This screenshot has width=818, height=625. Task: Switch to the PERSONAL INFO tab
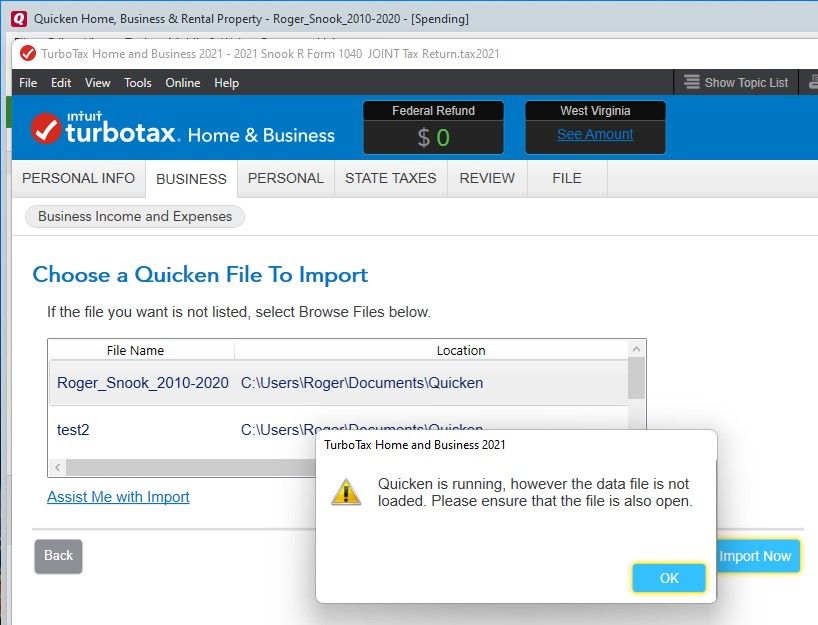coord(78,178)
